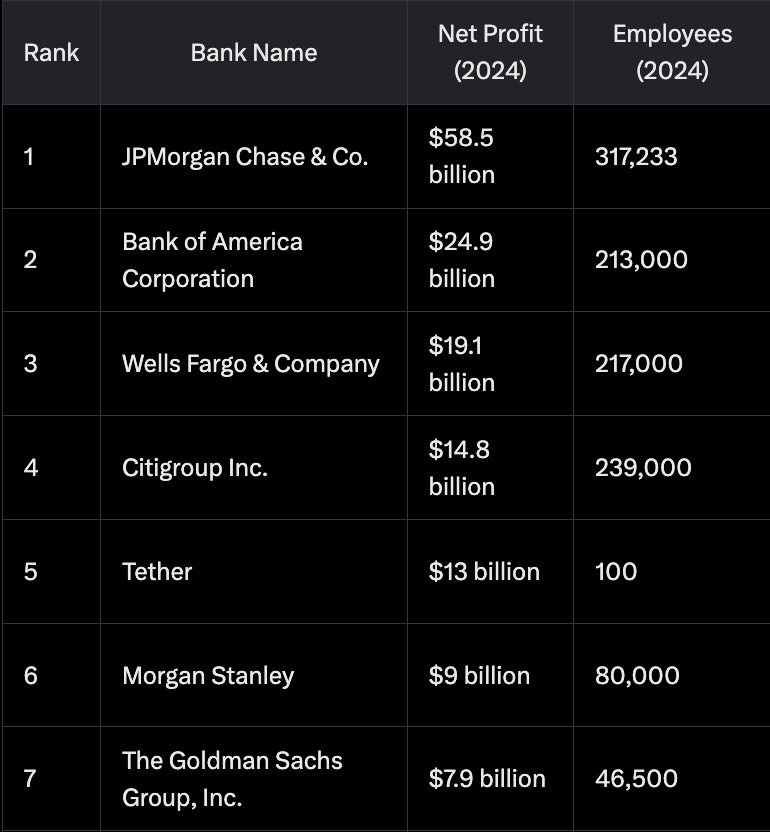Click the Net Profit (2024) column header
The image size is (770, 832).
click(x=490, y=52)
